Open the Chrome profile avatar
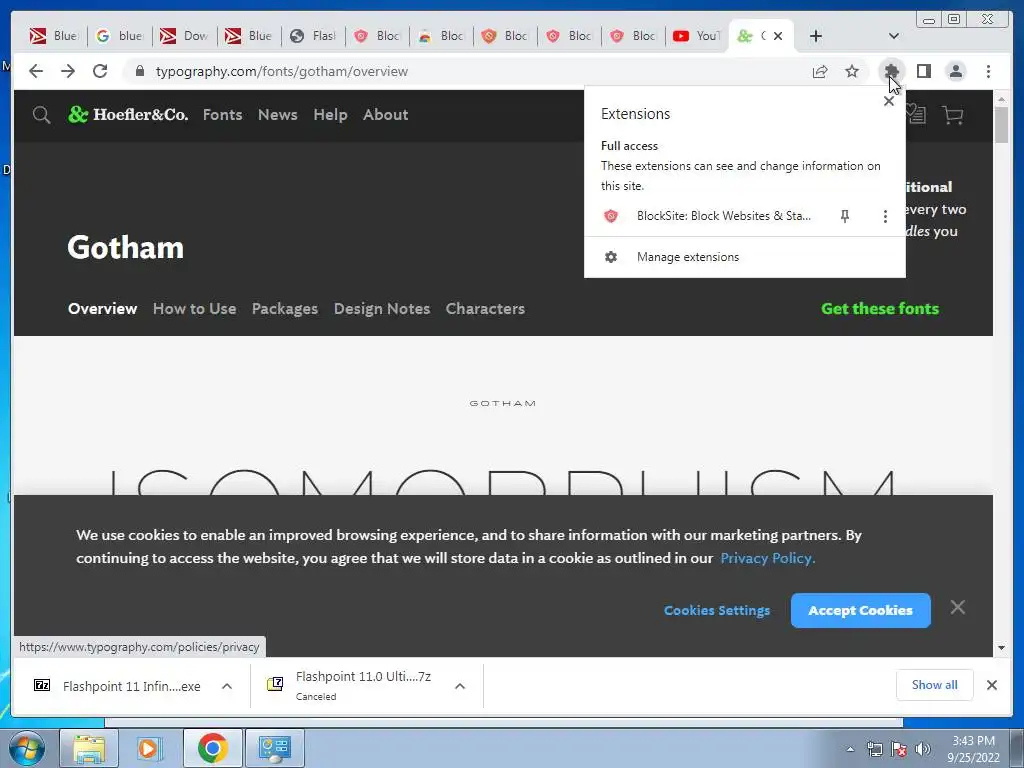1024x768 pixels. pyautogui.click(x=955, y=71)
